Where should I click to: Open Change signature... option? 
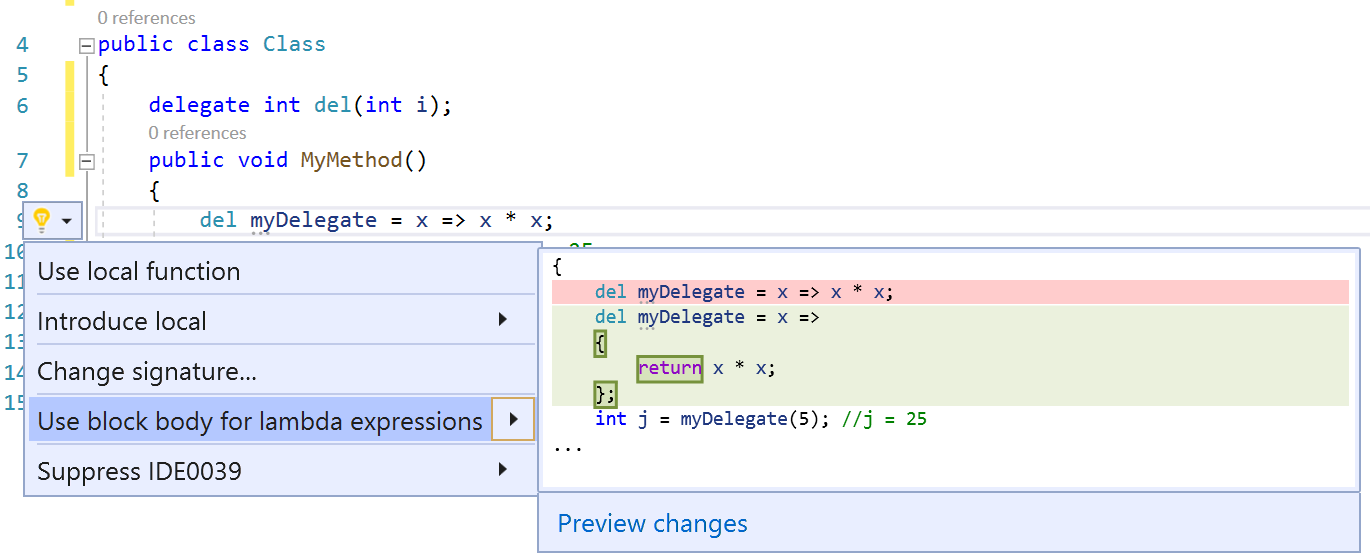coord(281,371)
